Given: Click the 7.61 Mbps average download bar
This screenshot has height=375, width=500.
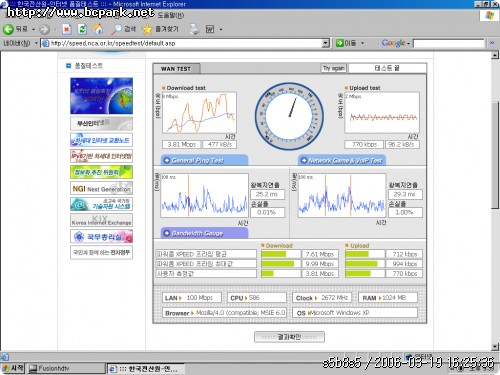Looking at the screenshot, I should click(x=281, y=254).
